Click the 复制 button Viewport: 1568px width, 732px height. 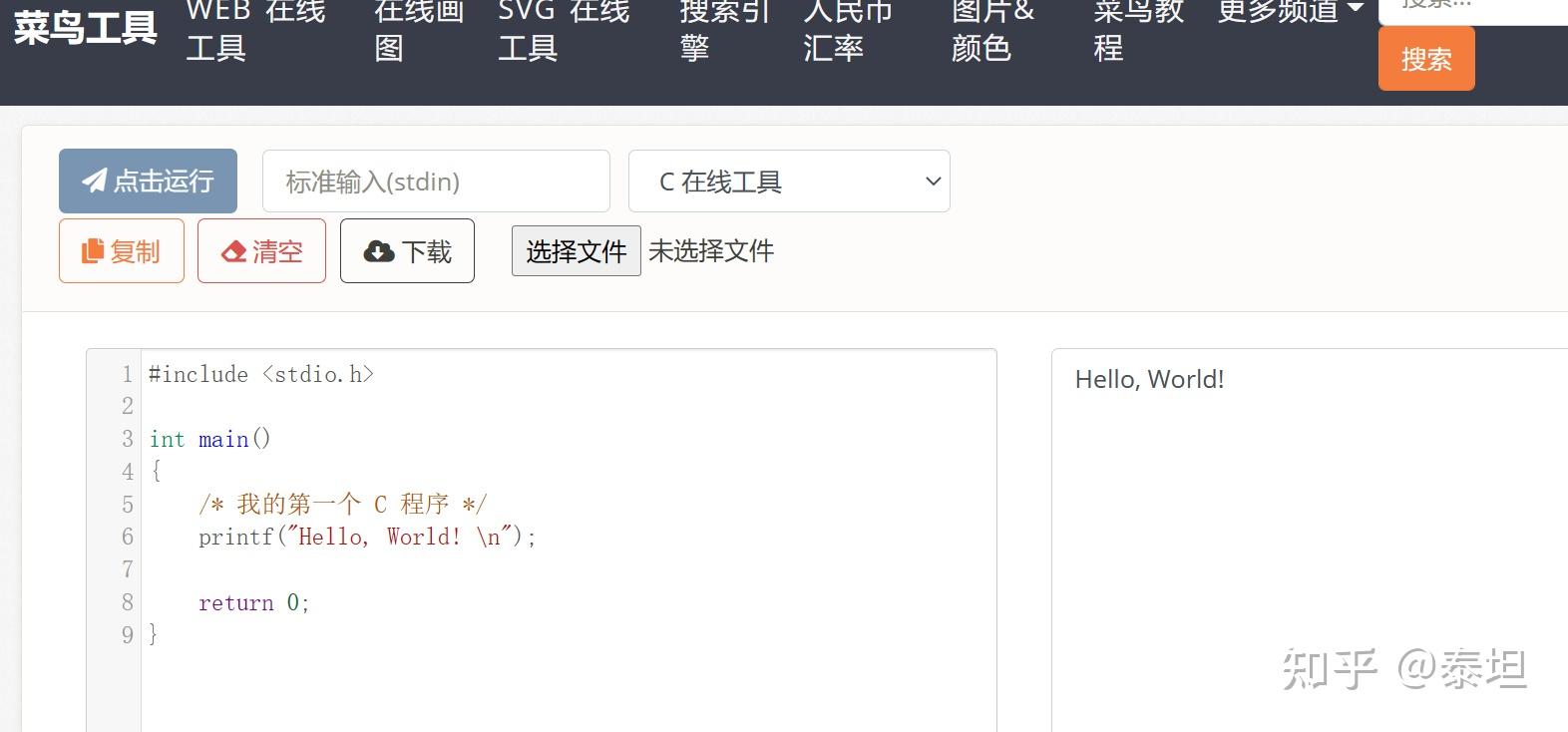coord(122,251)
